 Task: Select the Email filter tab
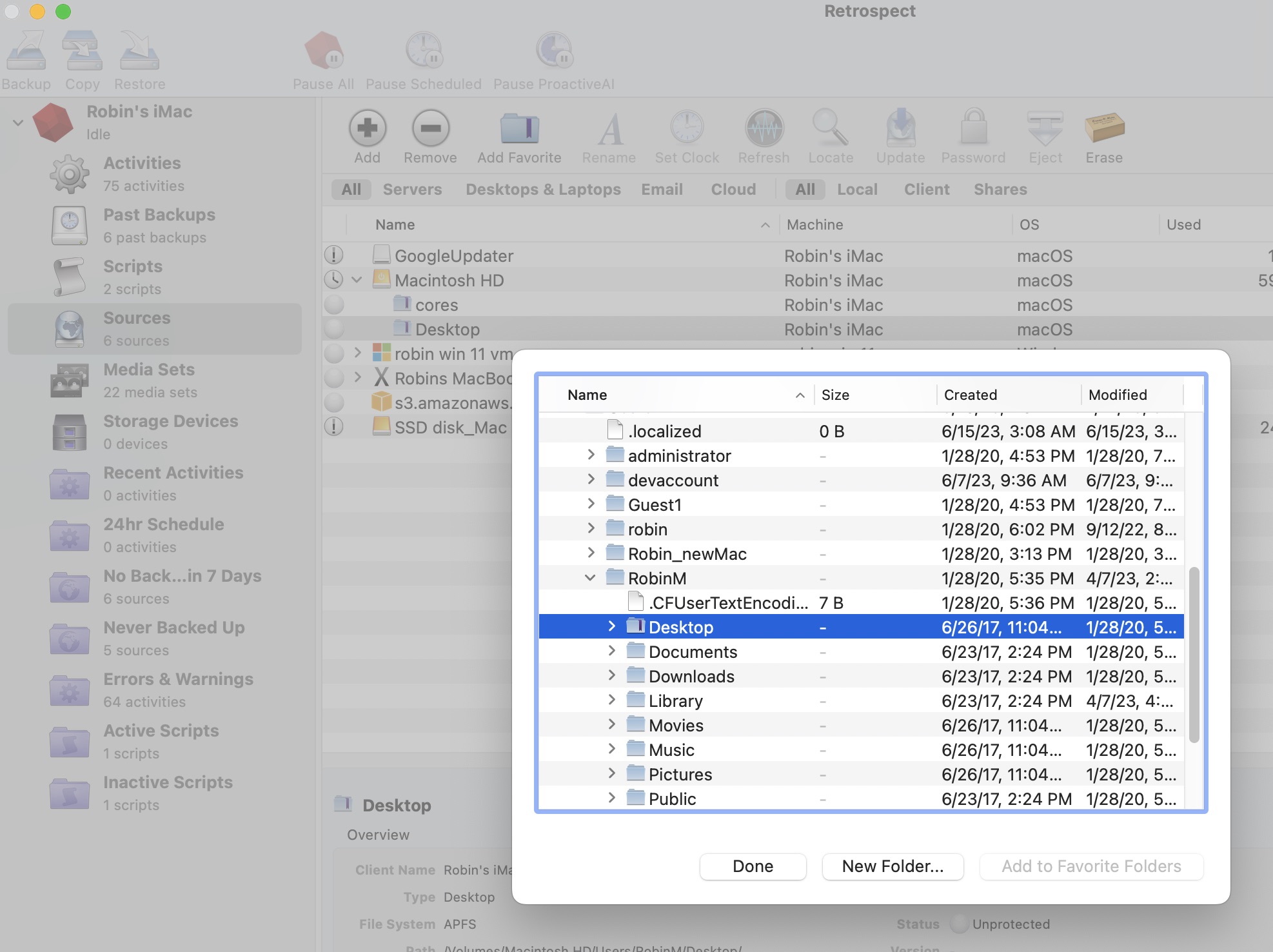(662, 189)
